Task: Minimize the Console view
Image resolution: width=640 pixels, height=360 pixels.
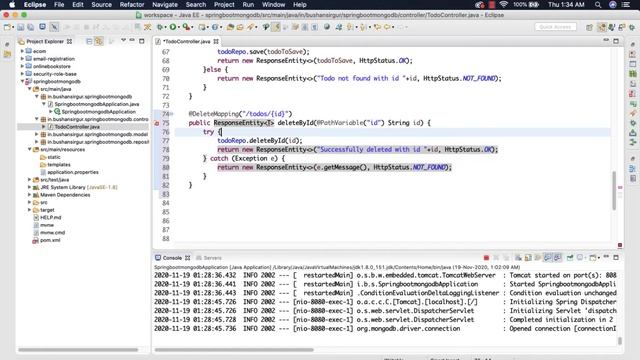Action: pos(606,257)
